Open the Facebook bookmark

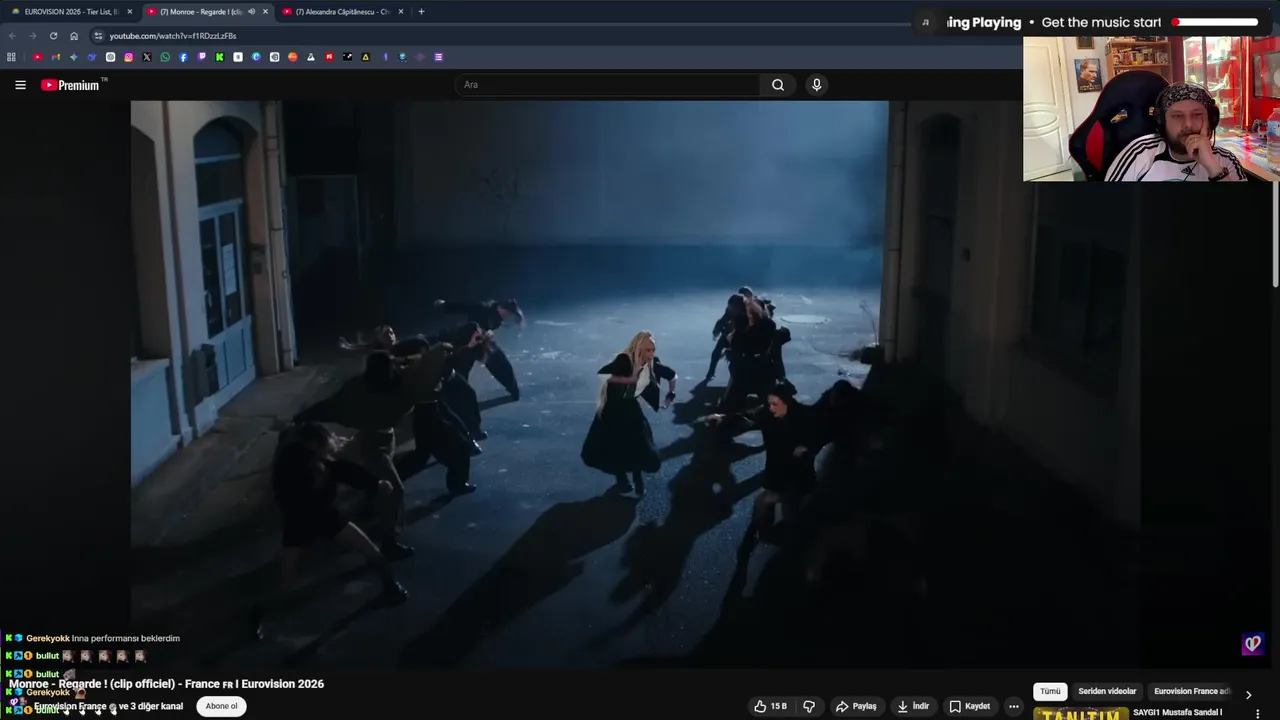pyautogui.click(x=183, y=57)
